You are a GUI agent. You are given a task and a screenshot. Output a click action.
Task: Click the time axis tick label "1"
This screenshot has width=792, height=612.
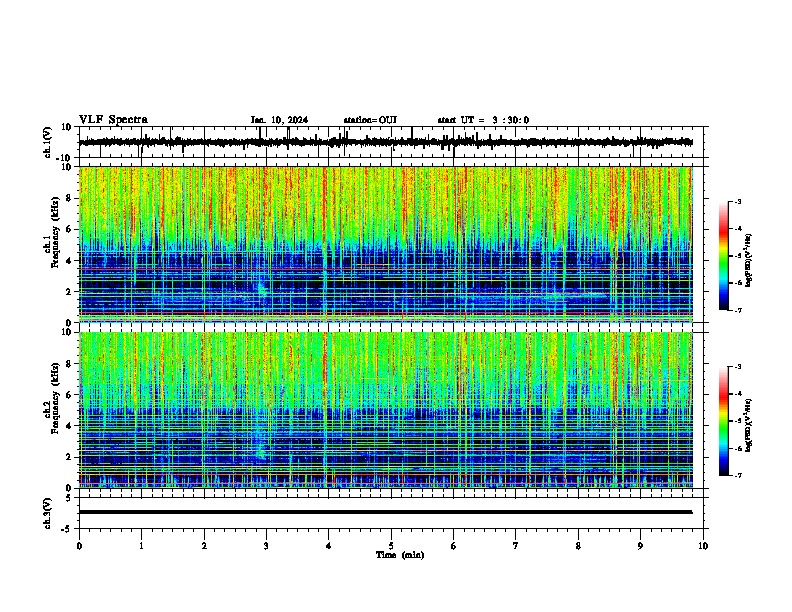click(x=141, y=546)
